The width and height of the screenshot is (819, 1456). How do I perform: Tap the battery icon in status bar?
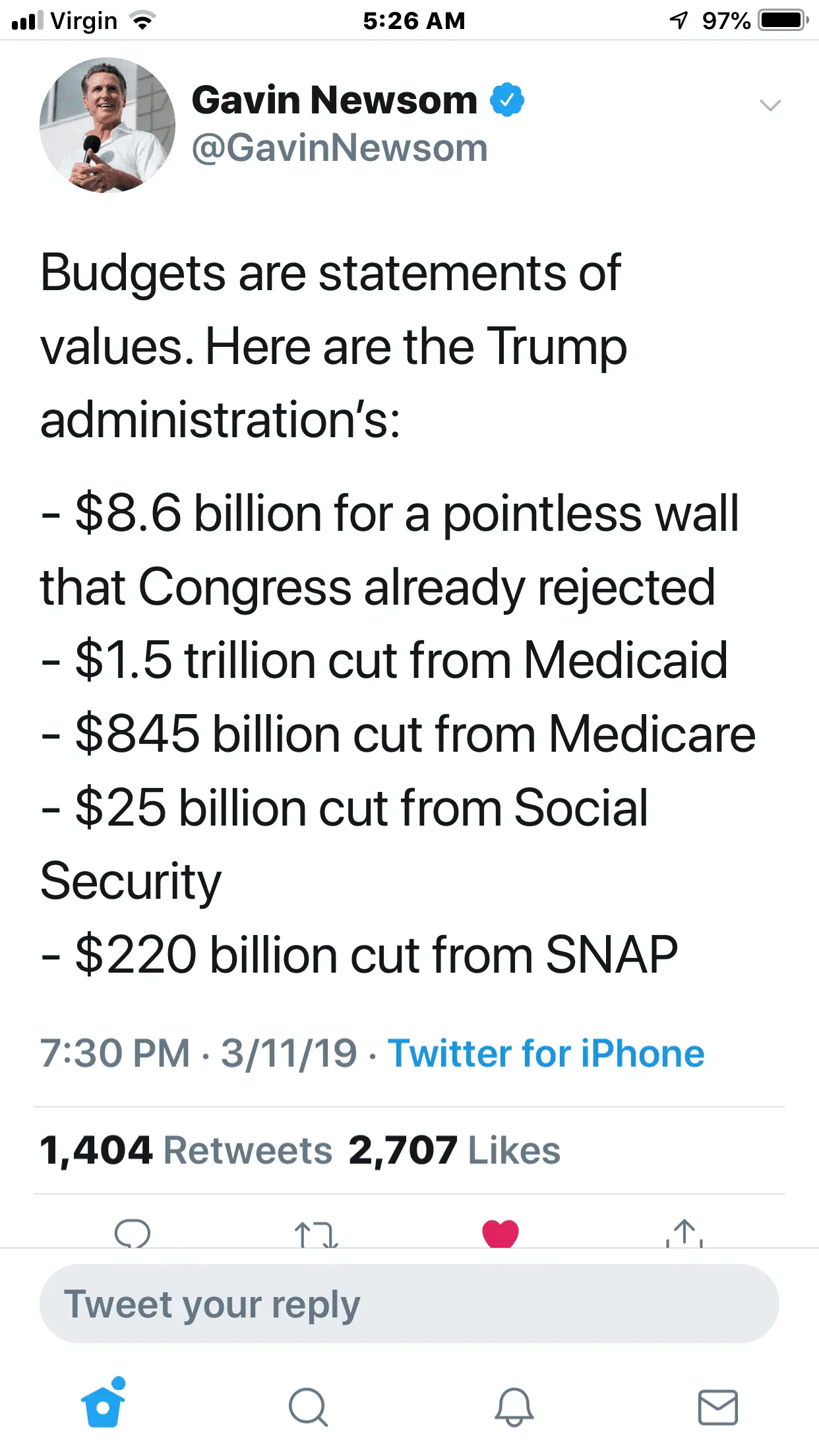[x=783, y=20]
